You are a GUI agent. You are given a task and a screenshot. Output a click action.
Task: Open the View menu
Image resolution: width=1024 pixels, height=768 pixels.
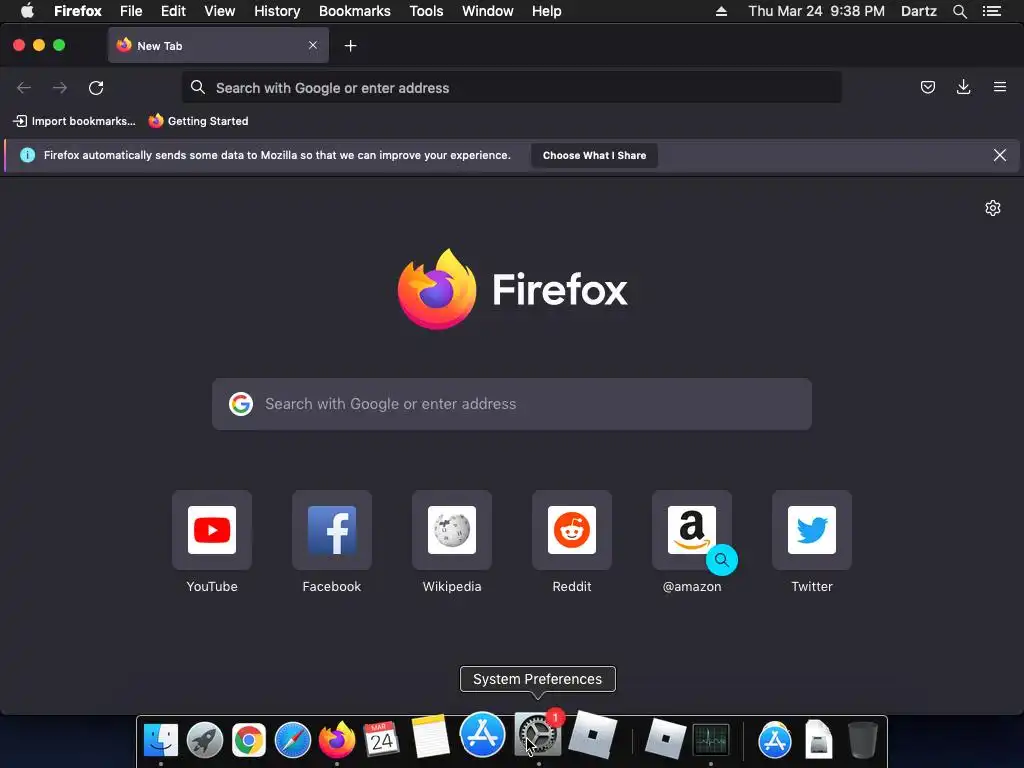point(219,11)
